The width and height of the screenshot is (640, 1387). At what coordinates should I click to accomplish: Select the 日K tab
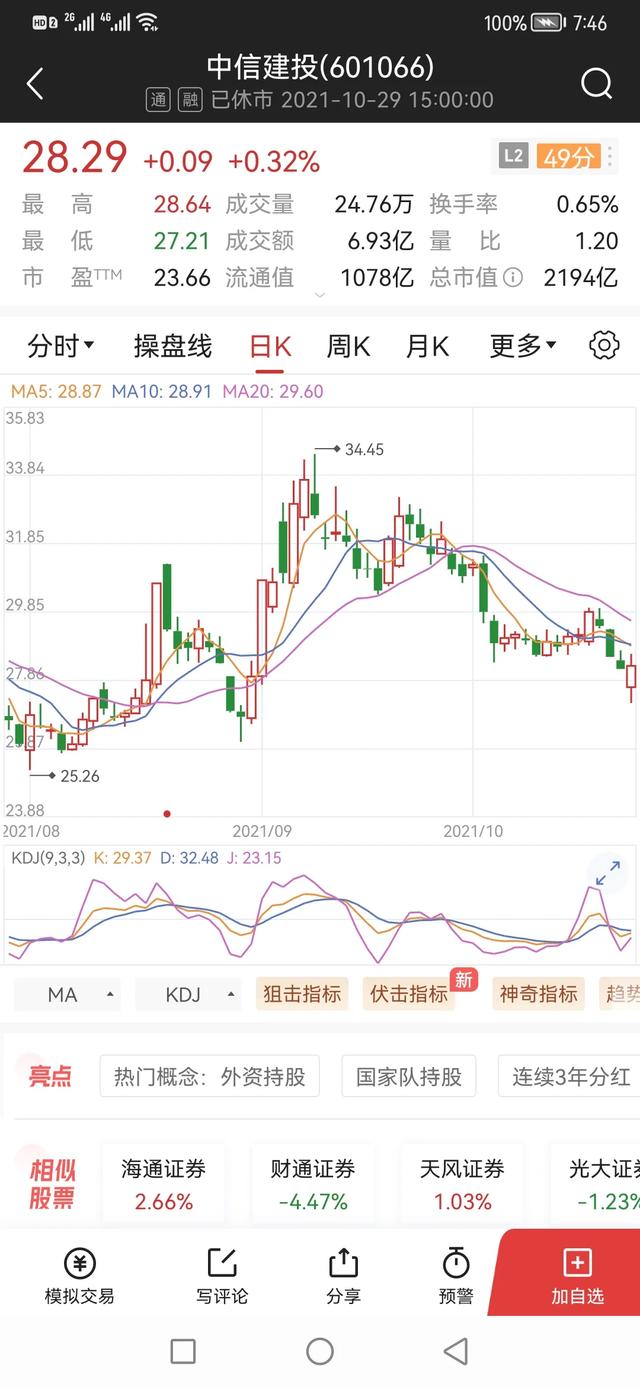(270, 346)
